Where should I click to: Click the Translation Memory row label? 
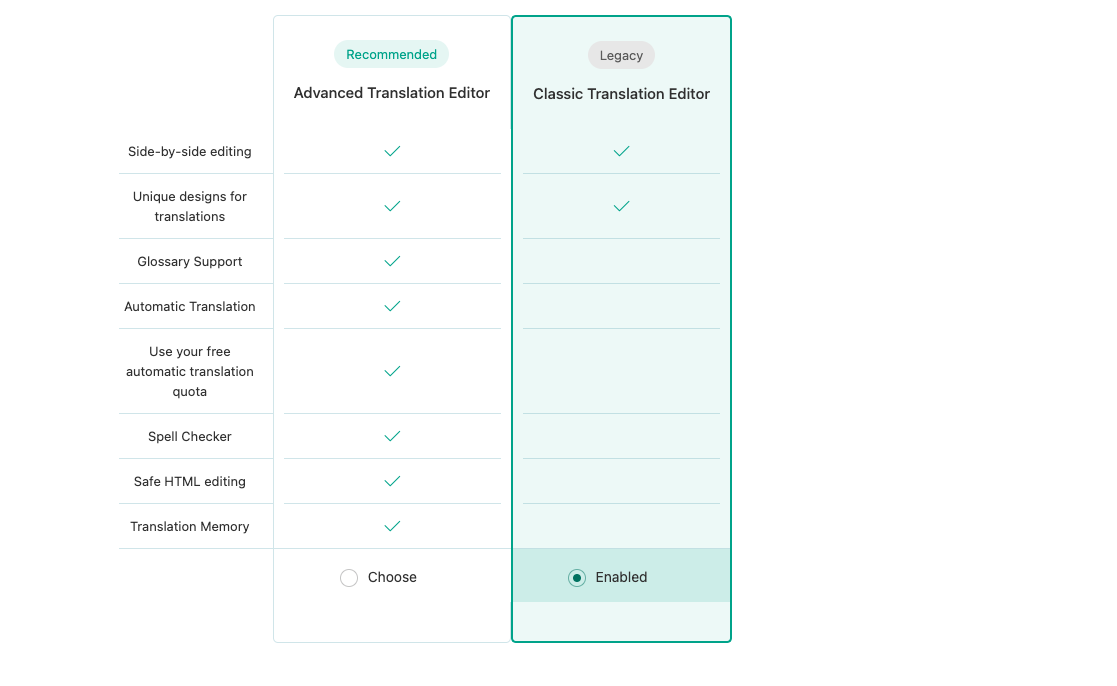pyautogui.click(x=189, y=526)
